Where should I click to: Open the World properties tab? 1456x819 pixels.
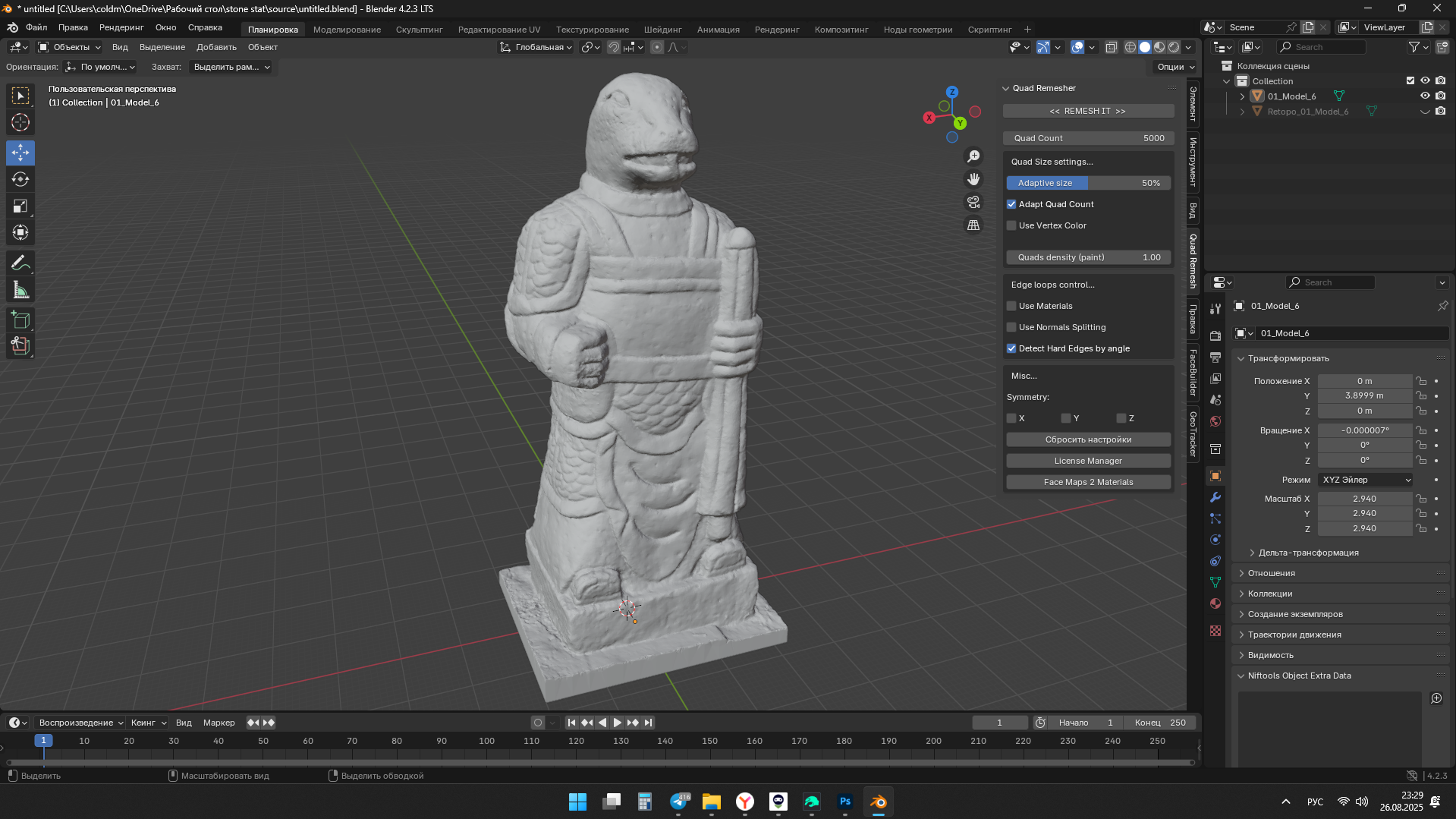point(1215,421)
